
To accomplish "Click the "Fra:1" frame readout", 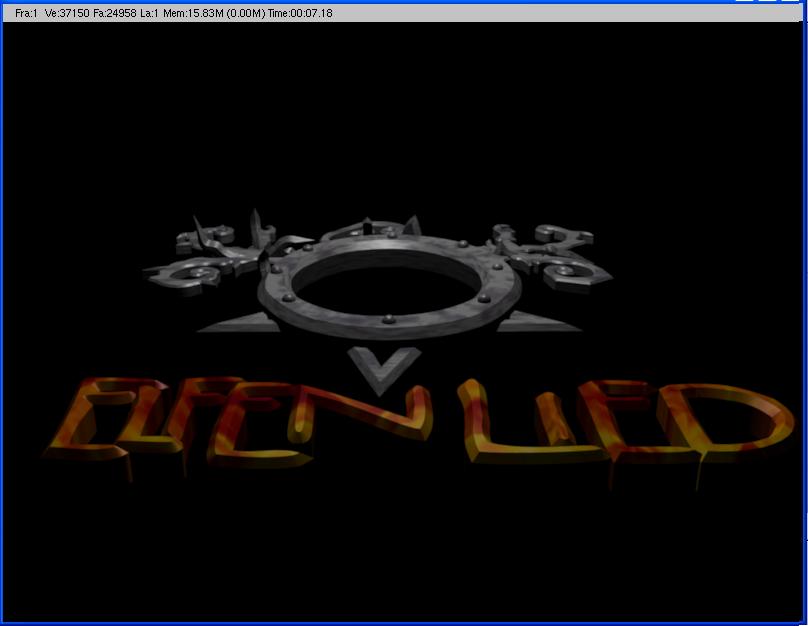I will [x=26, y=13].
